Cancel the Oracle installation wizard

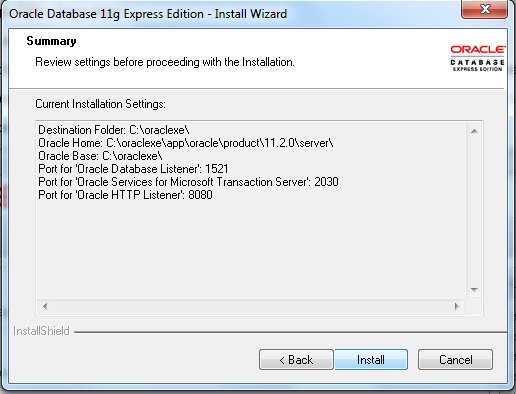[455, 360]
